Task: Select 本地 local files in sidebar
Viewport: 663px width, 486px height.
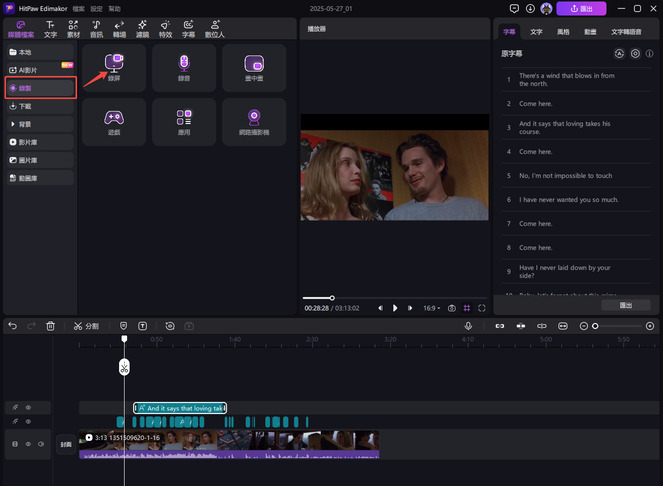Action: pos(40,52)
